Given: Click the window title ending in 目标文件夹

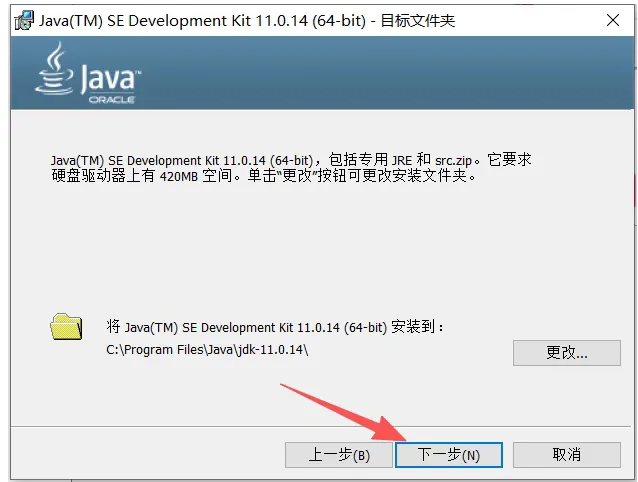Looking at the screenshot, I should click(x=247, y=20).
